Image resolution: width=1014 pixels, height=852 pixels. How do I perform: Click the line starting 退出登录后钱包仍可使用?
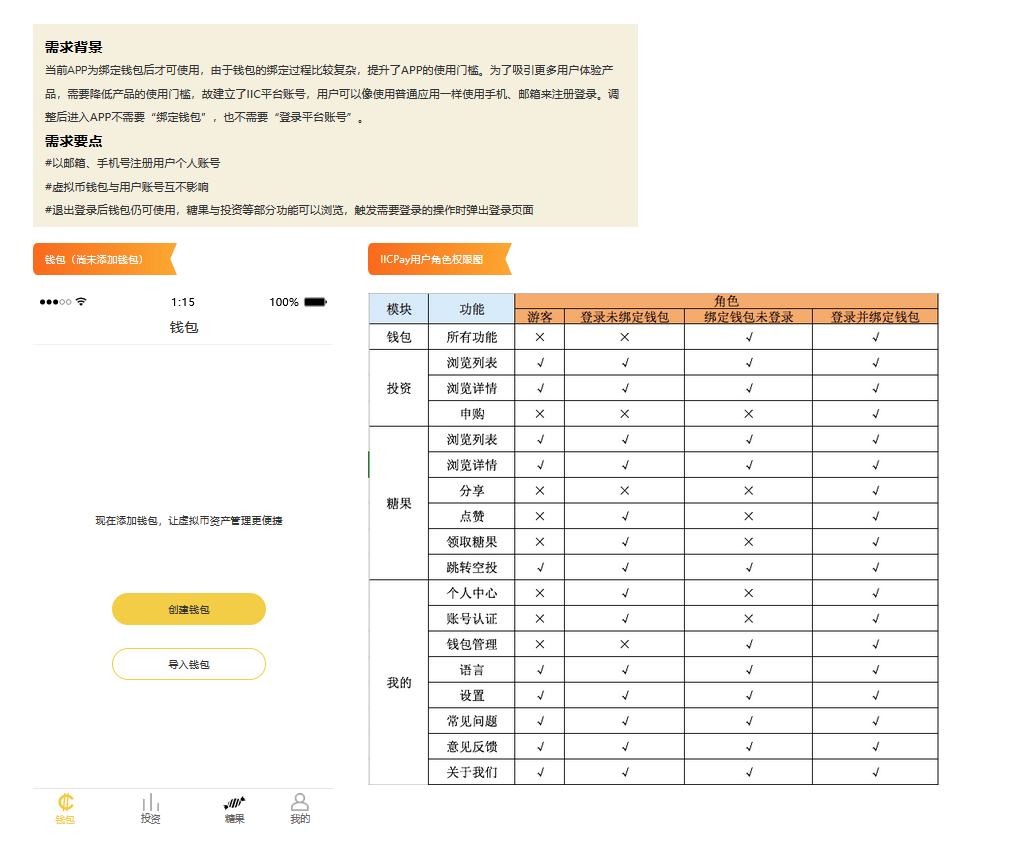(x=289, y=210)
